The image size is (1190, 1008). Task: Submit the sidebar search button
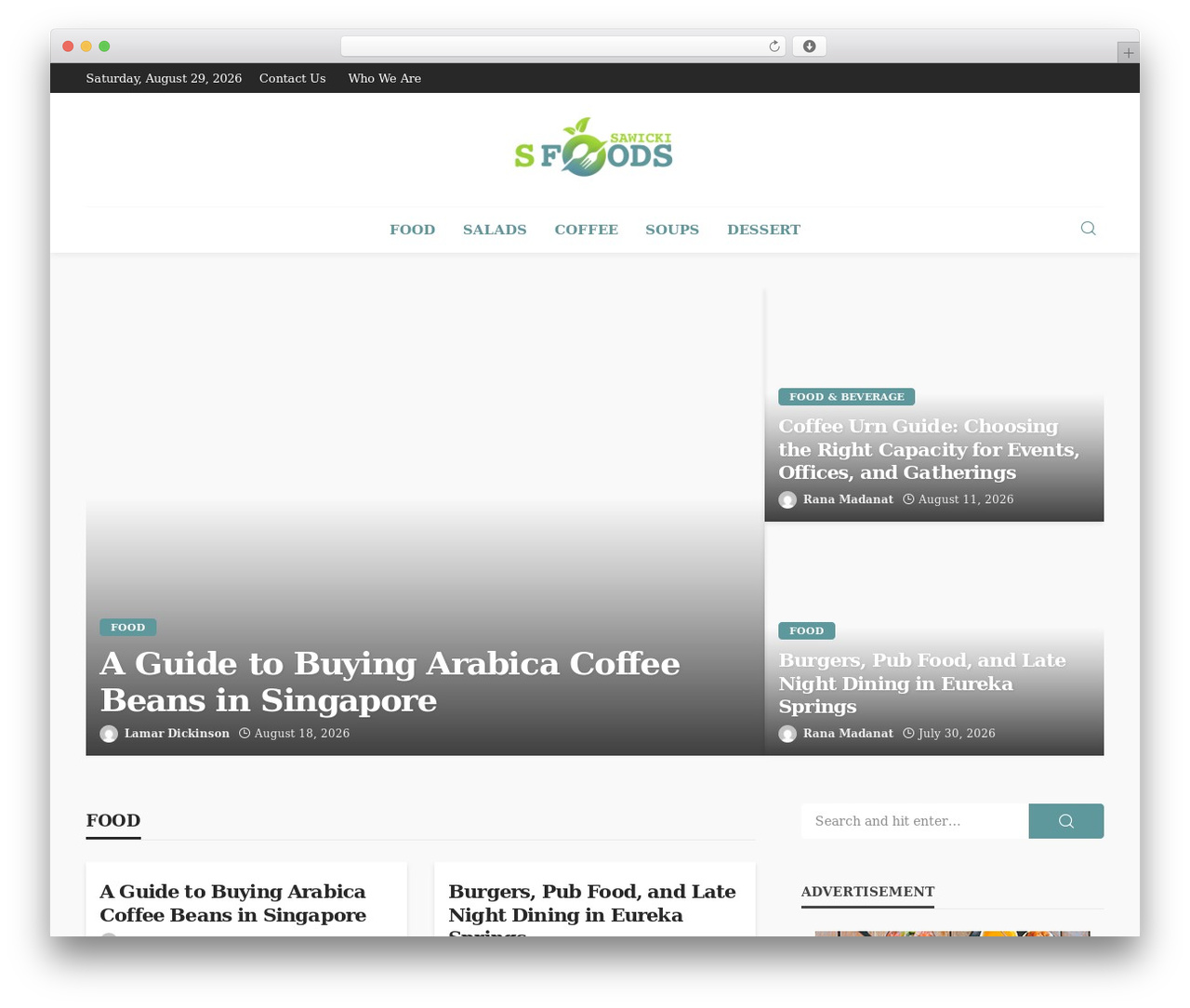pyautogui.click(x=1065, y=821)
